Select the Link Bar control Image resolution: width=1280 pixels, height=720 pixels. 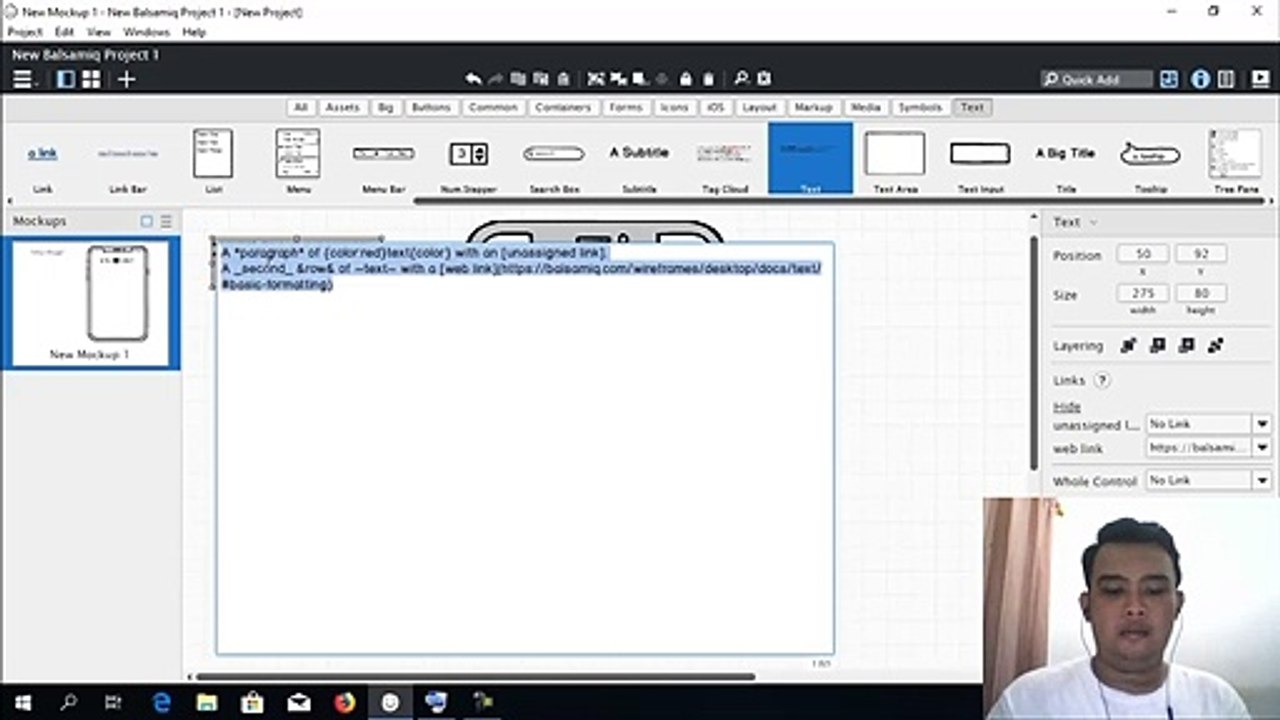(128, 160)
